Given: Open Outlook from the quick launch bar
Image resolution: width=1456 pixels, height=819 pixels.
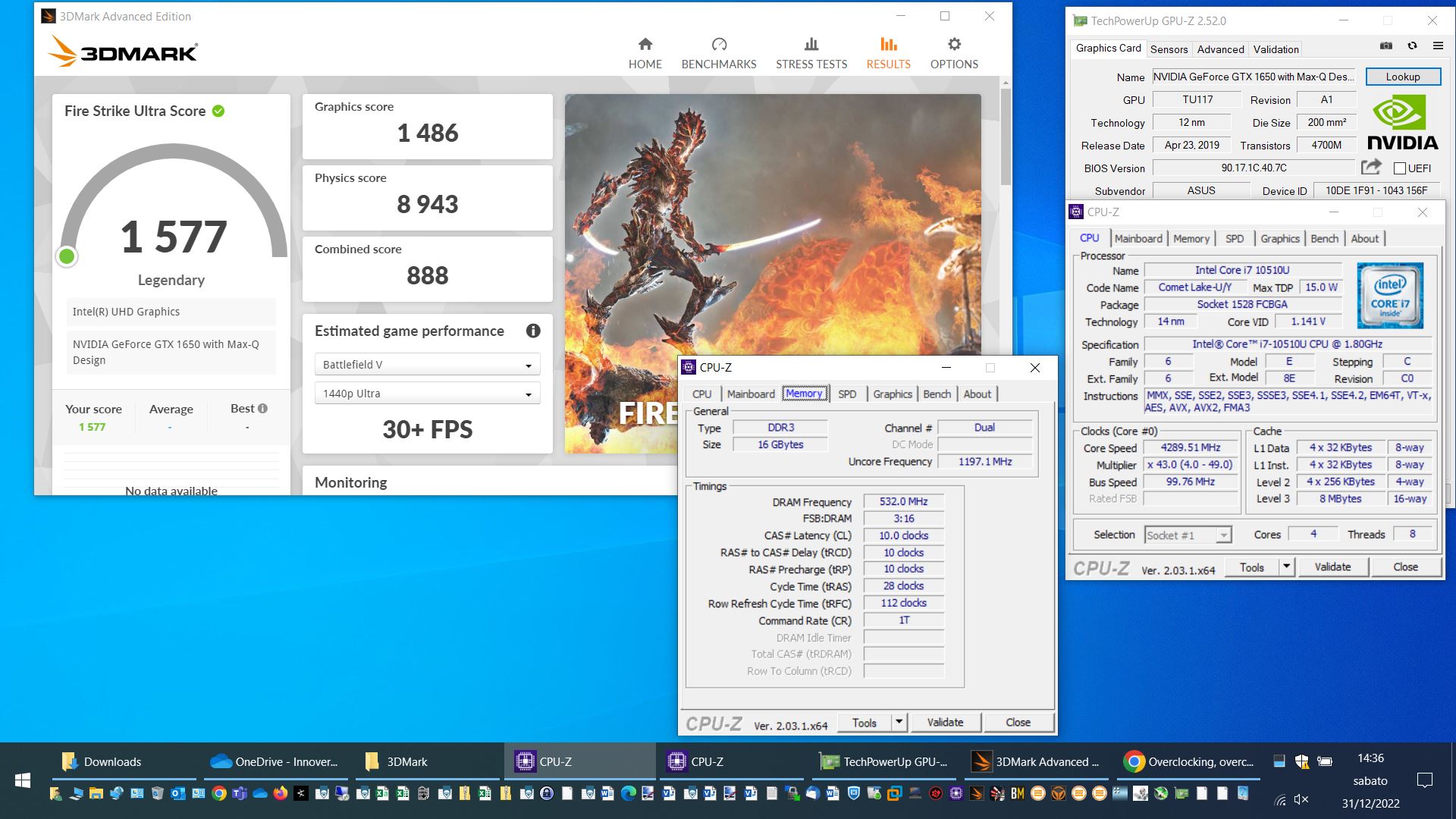Looking at the screenshot, I should (x=178, y=793).
